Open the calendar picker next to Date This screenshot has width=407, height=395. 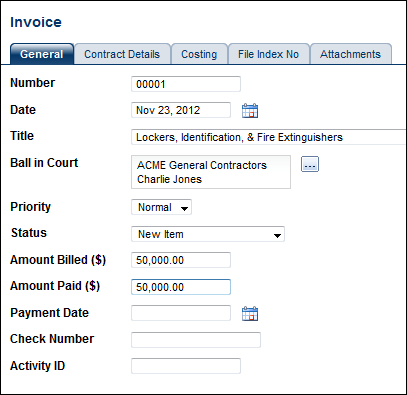point(250,110)
